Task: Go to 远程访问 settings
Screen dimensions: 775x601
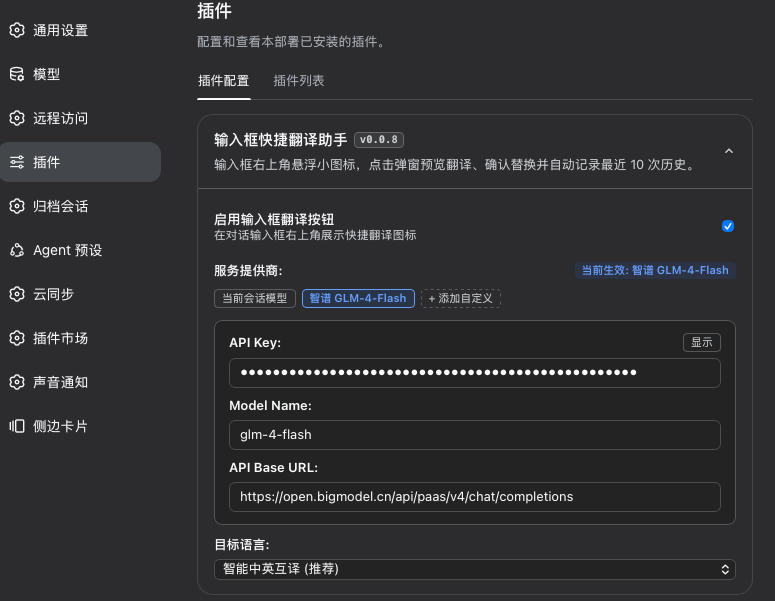Action: coord(80,118)
